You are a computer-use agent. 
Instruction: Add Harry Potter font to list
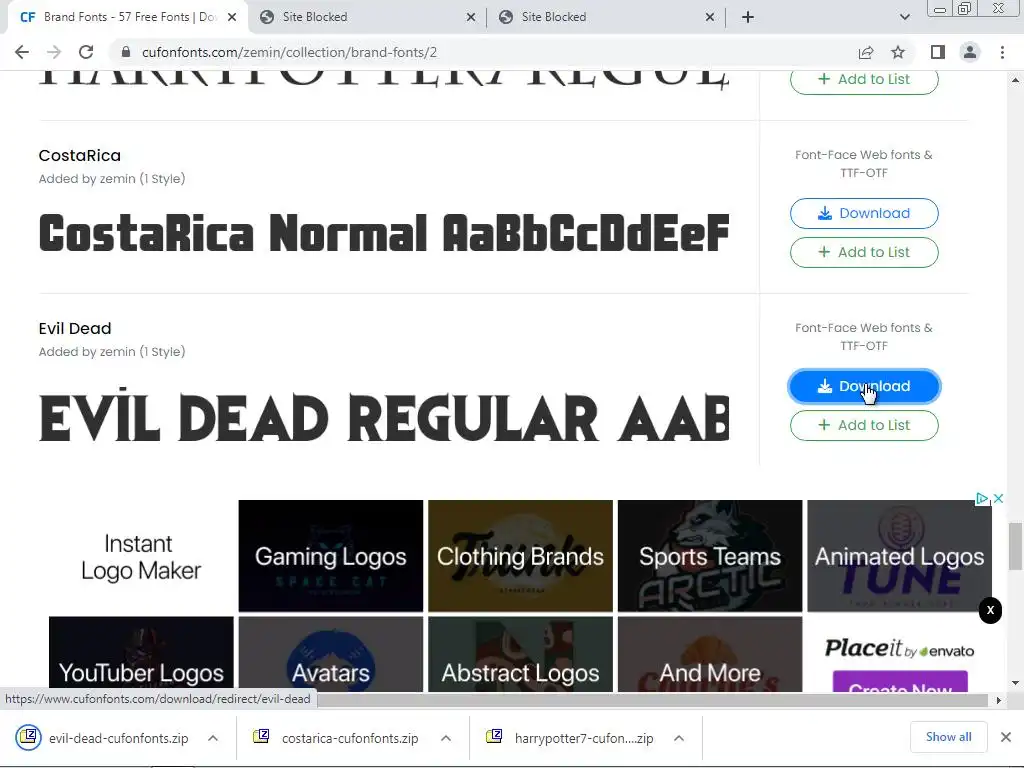click(864, 80)
